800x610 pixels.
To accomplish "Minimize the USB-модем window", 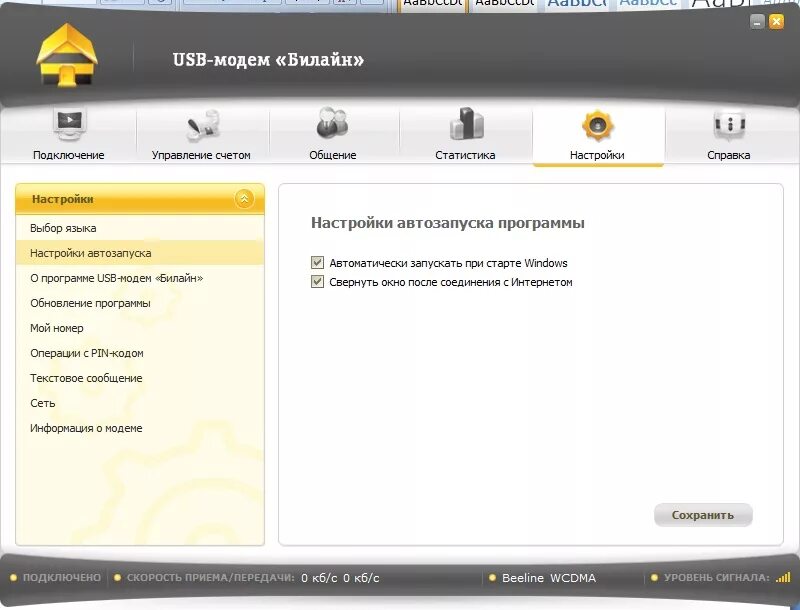I will click(x=757, y=21).
